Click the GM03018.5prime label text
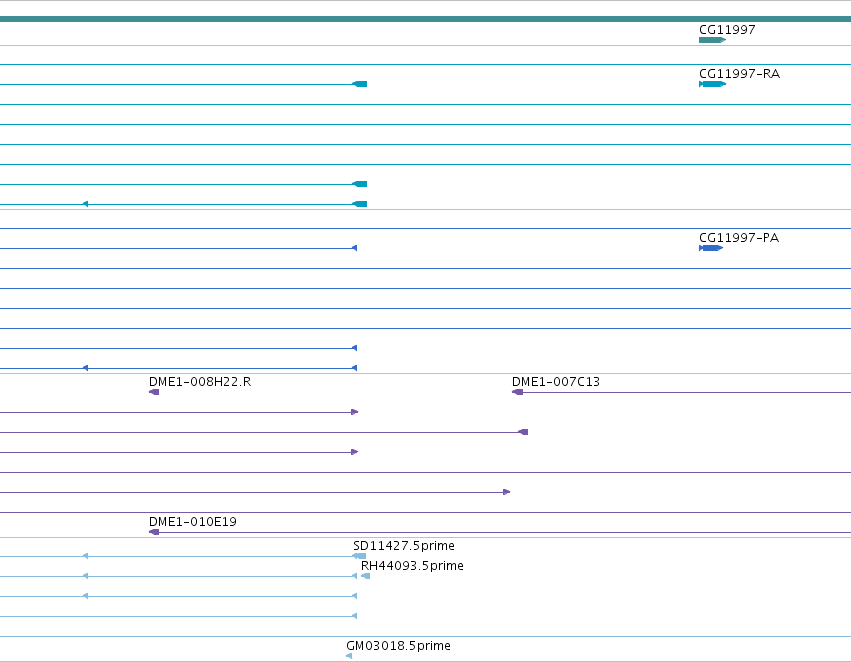This screenshot has width=851, height=662. click(x=398, y=646)
